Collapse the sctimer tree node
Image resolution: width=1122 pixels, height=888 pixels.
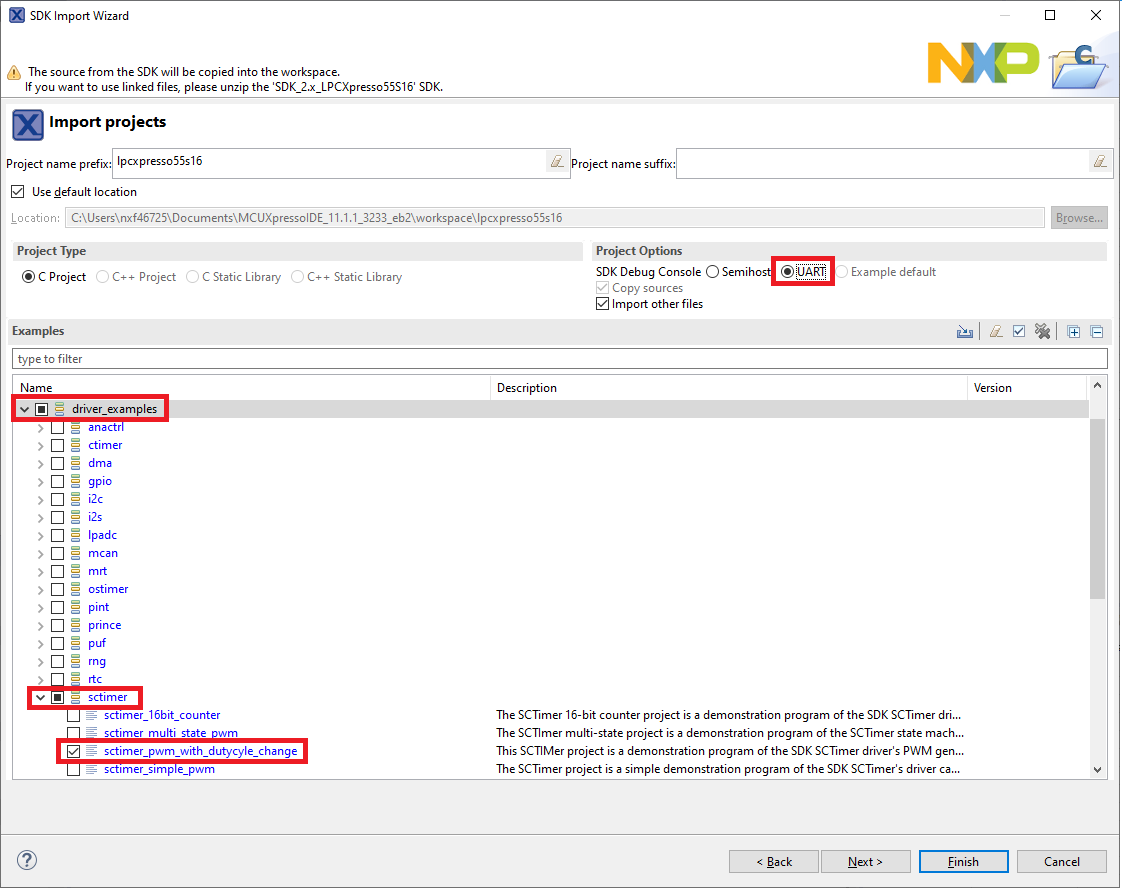41,697
